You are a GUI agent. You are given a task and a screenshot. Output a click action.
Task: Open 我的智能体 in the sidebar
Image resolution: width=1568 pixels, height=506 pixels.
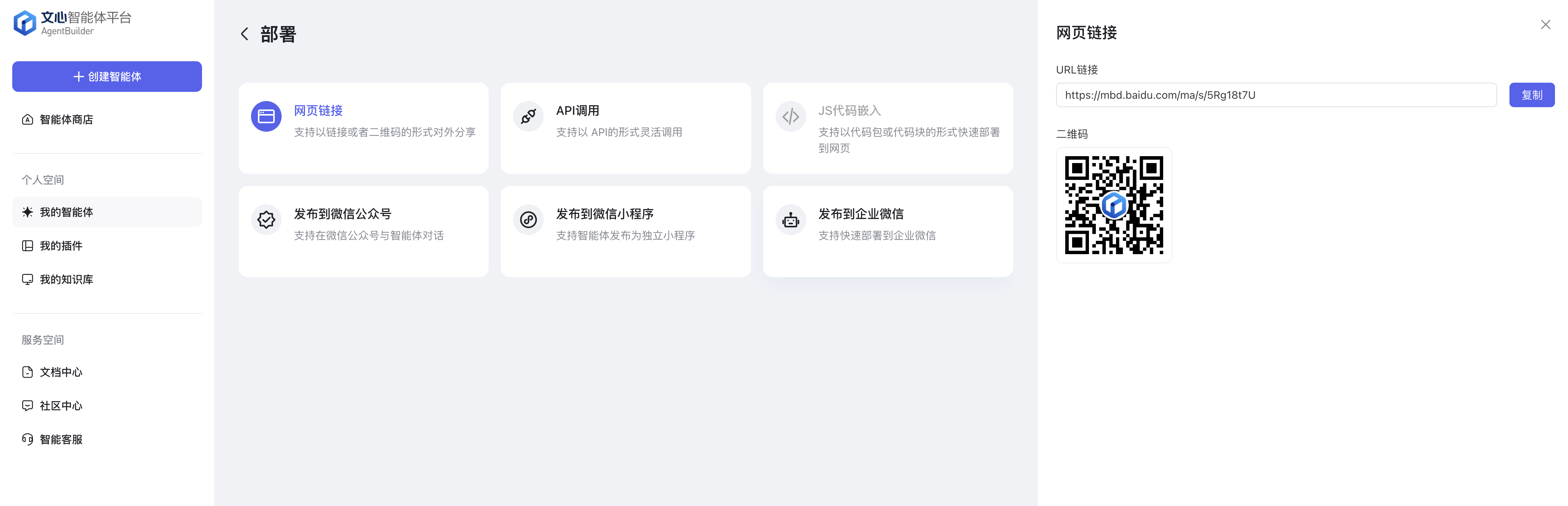tap(66, 212)
